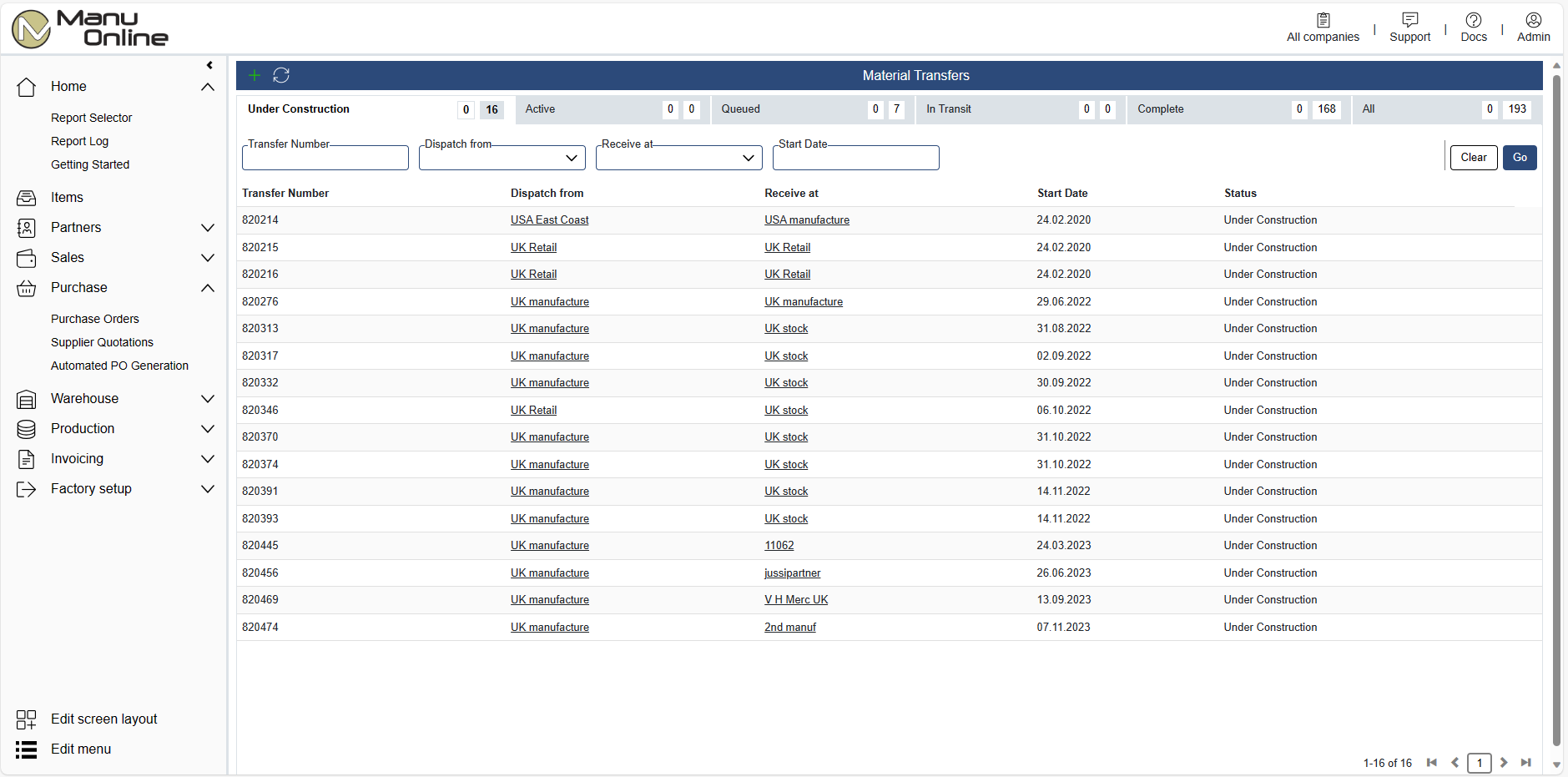Image resolution: width=1568 pixels, height=777 pixels.
Task: Click the green plus add transfer icon
Action: tap(255, 76)
